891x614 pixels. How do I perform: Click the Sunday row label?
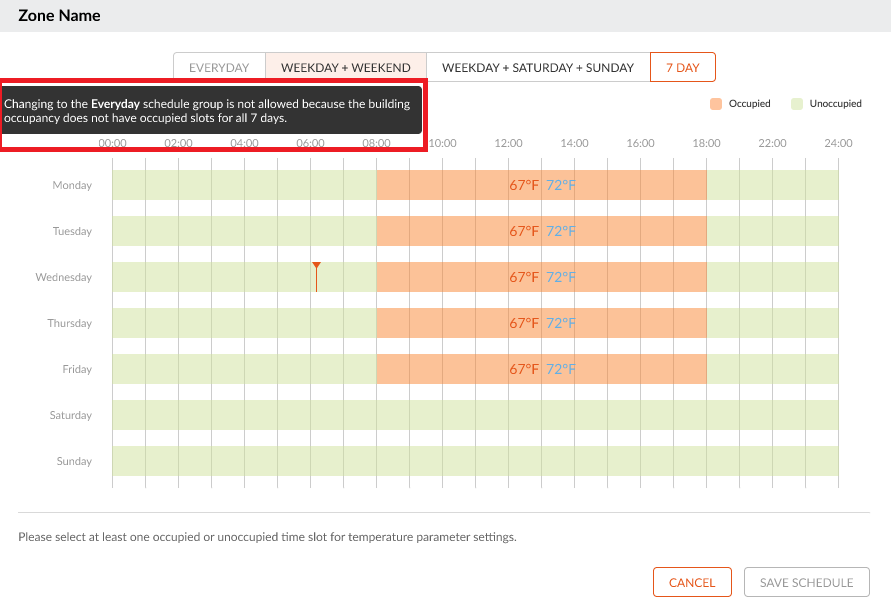[x=74, y=461]
